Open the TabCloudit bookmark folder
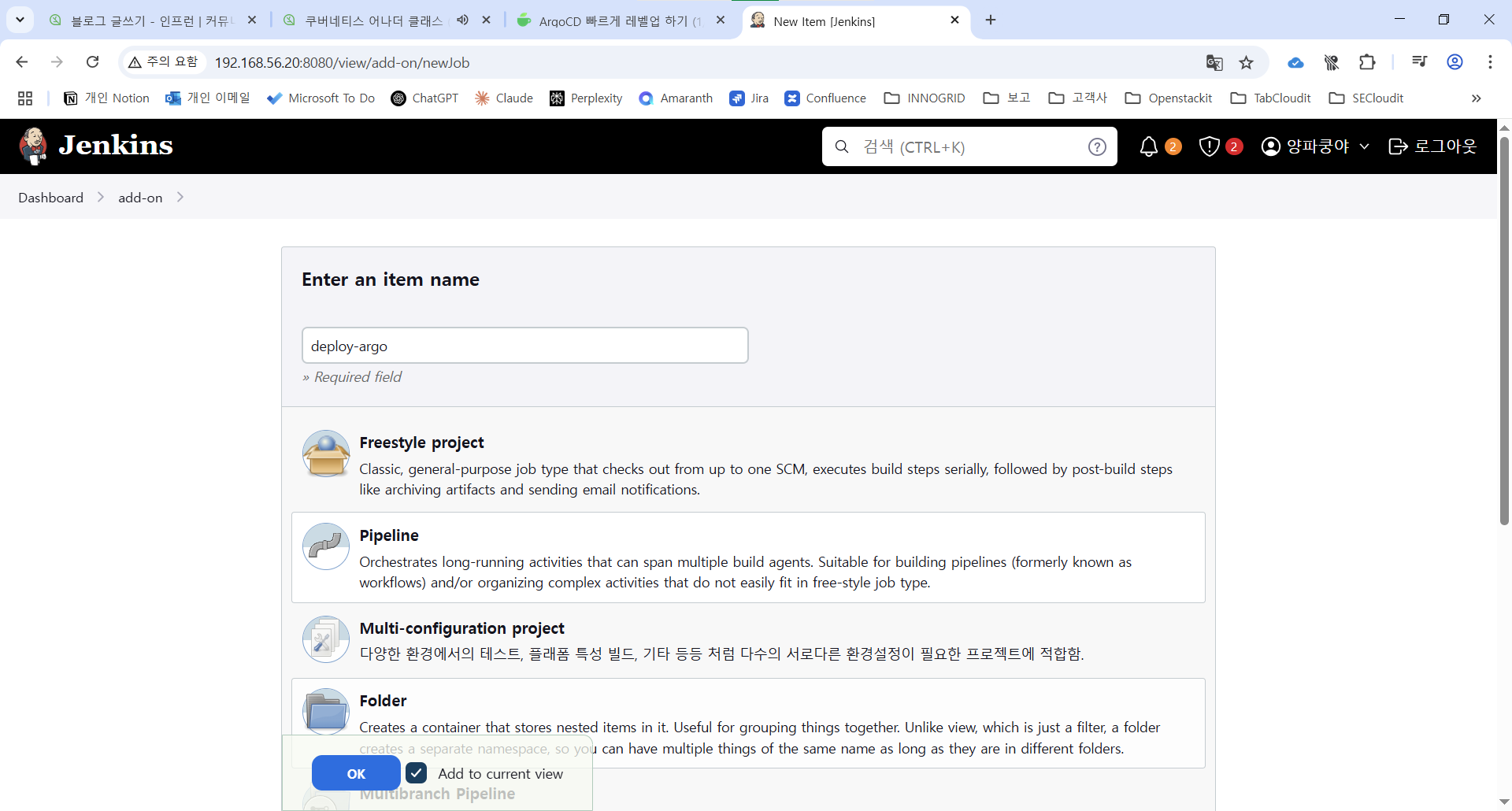The height and width of the screenshot is (811, 1512). [1270, 98]
